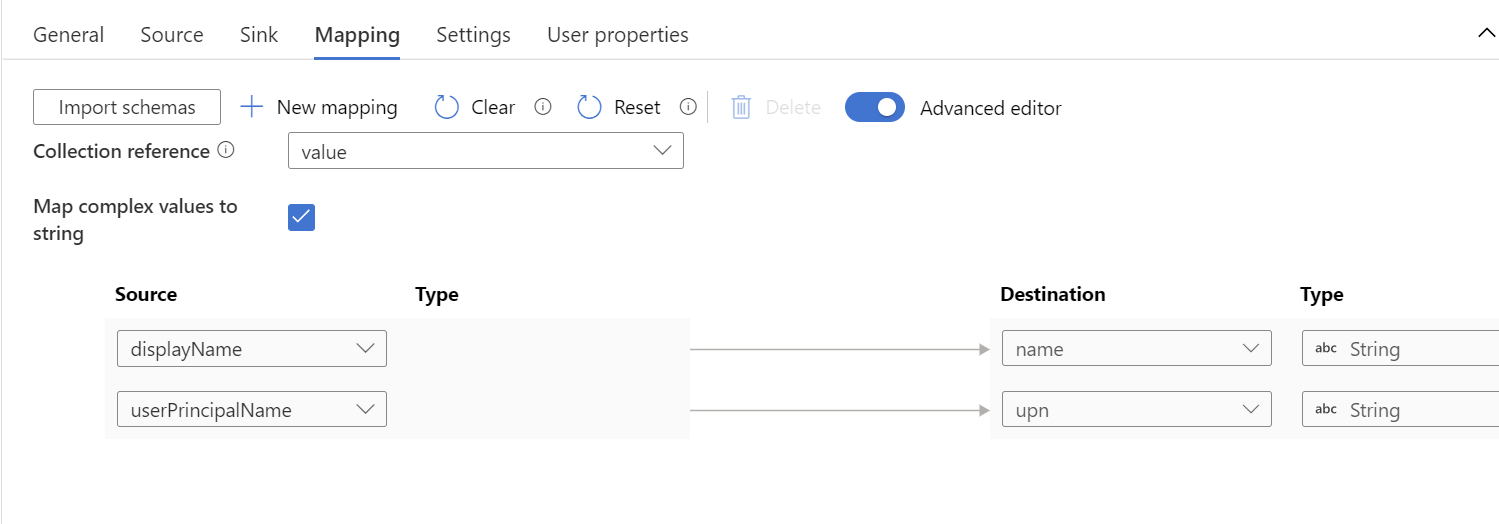1499x524 pixels.
Task: Uncheck Map complex values to string
Action: pos(301,217)
